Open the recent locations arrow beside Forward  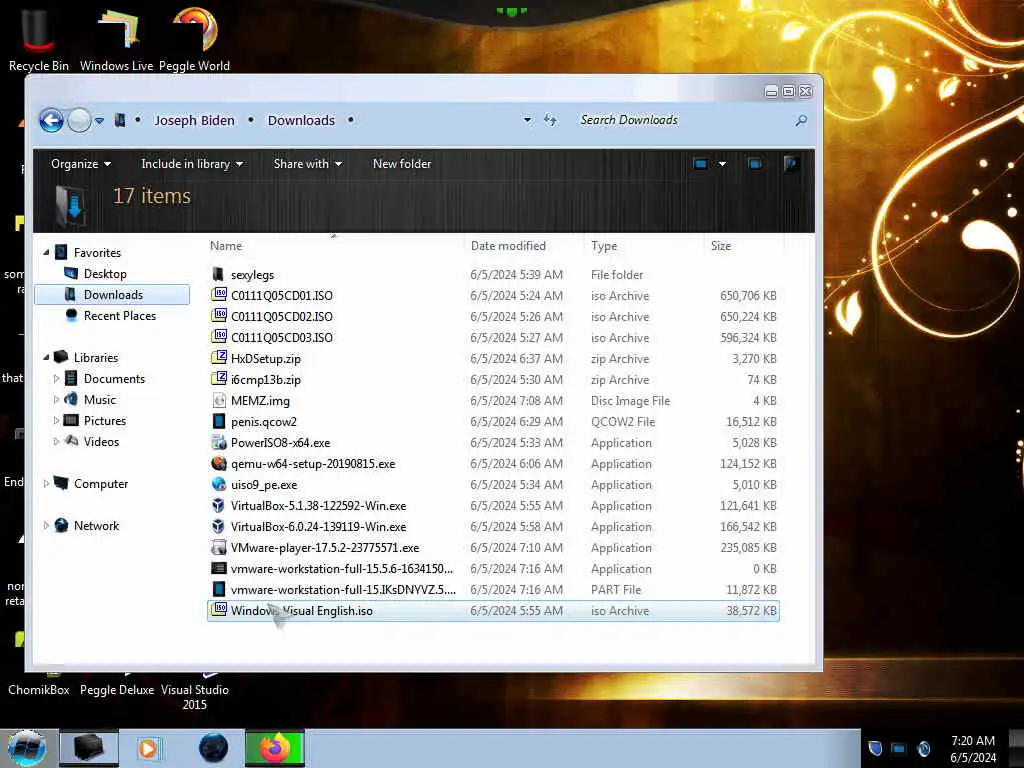coord(99,121)
